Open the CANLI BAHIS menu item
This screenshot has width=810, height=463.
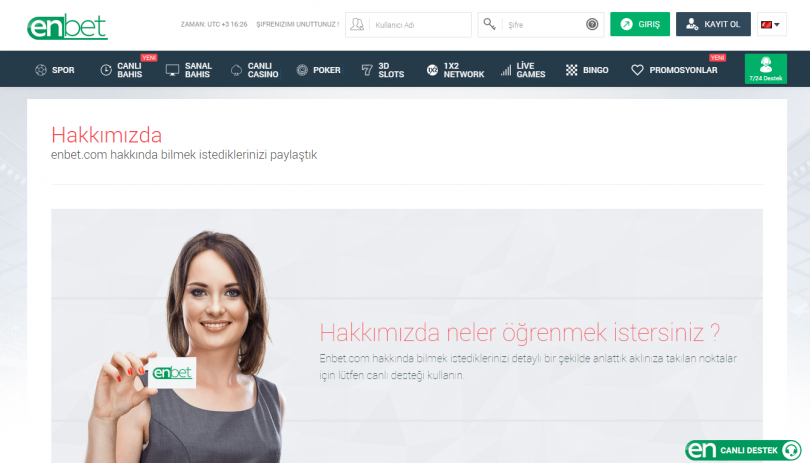(x=121, y=70)
